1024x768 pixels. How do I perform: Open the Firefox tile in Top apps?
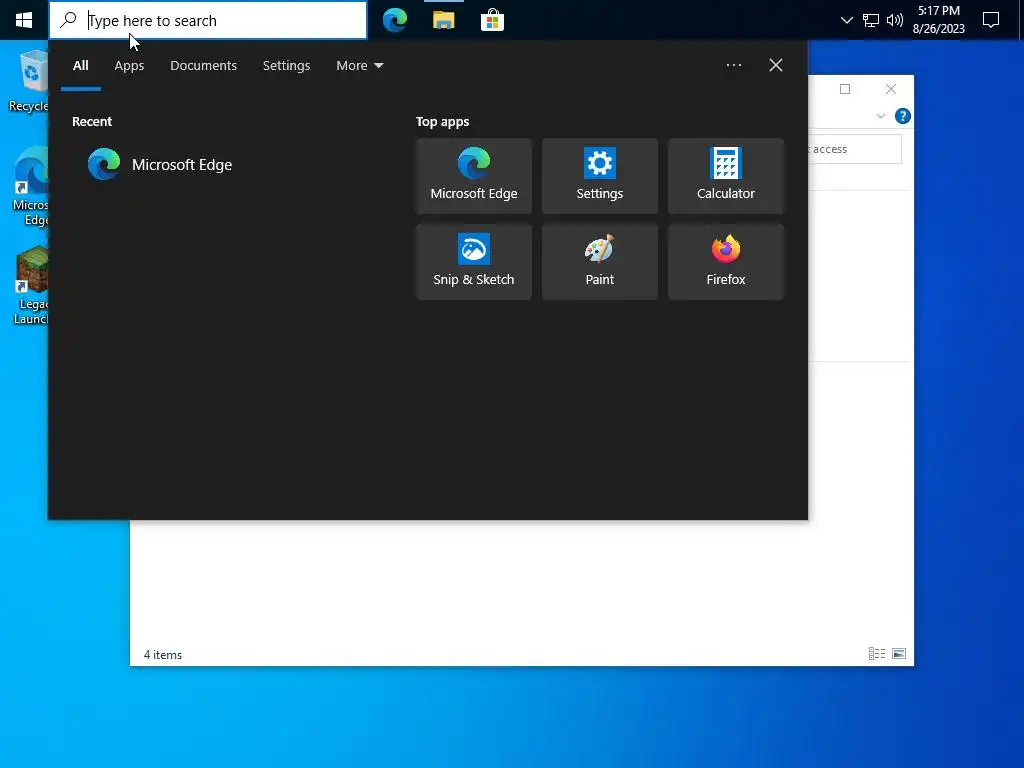726,262
